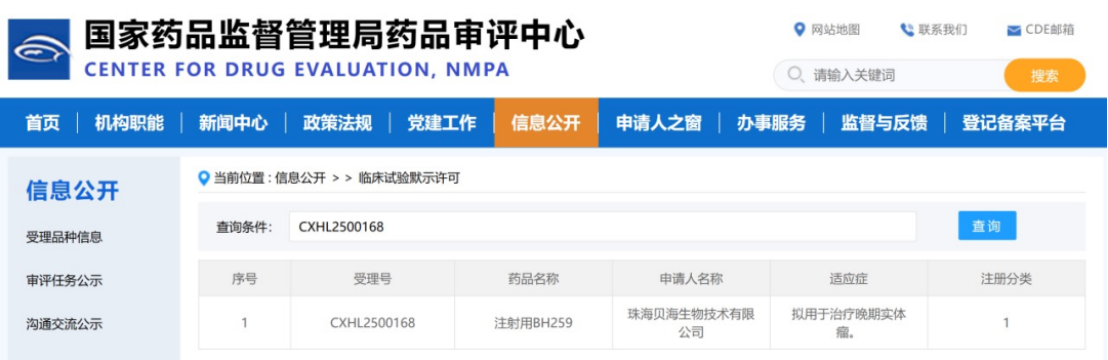This screenshot has width=1108, height=360.
Task: Open the 申请人之窗 menu
Action: point(659,123)
